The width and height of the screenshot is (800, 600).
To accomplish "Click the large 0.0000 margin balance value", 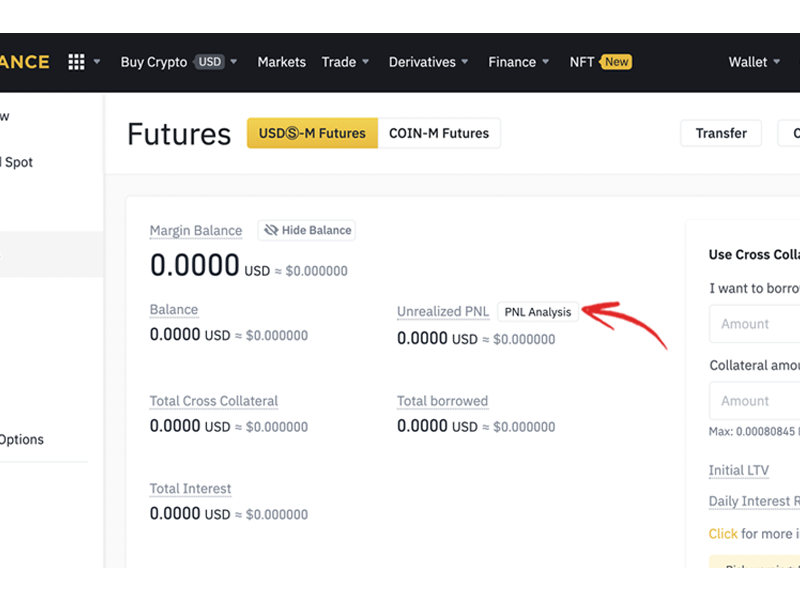I will pyautogui.click(x=194, y=265).
